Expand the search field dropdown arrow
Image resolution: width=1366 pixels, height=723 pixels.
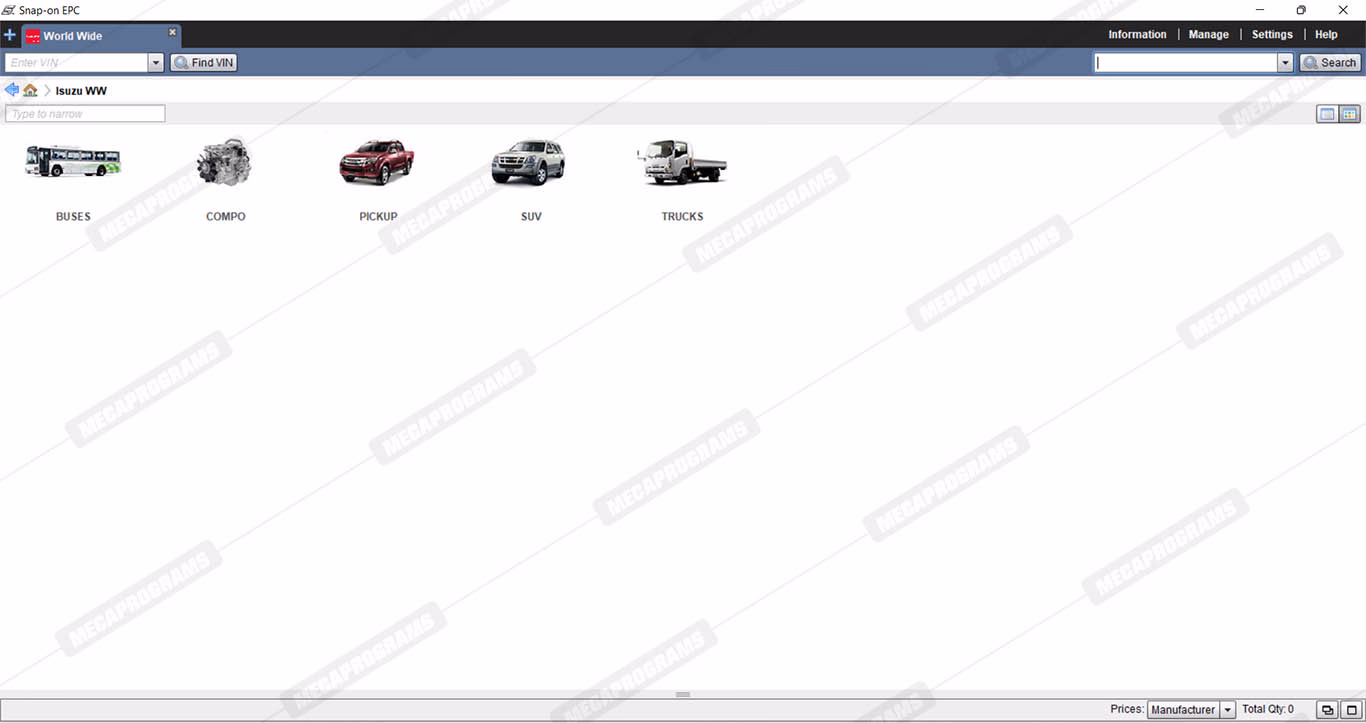pos(1285,63)
